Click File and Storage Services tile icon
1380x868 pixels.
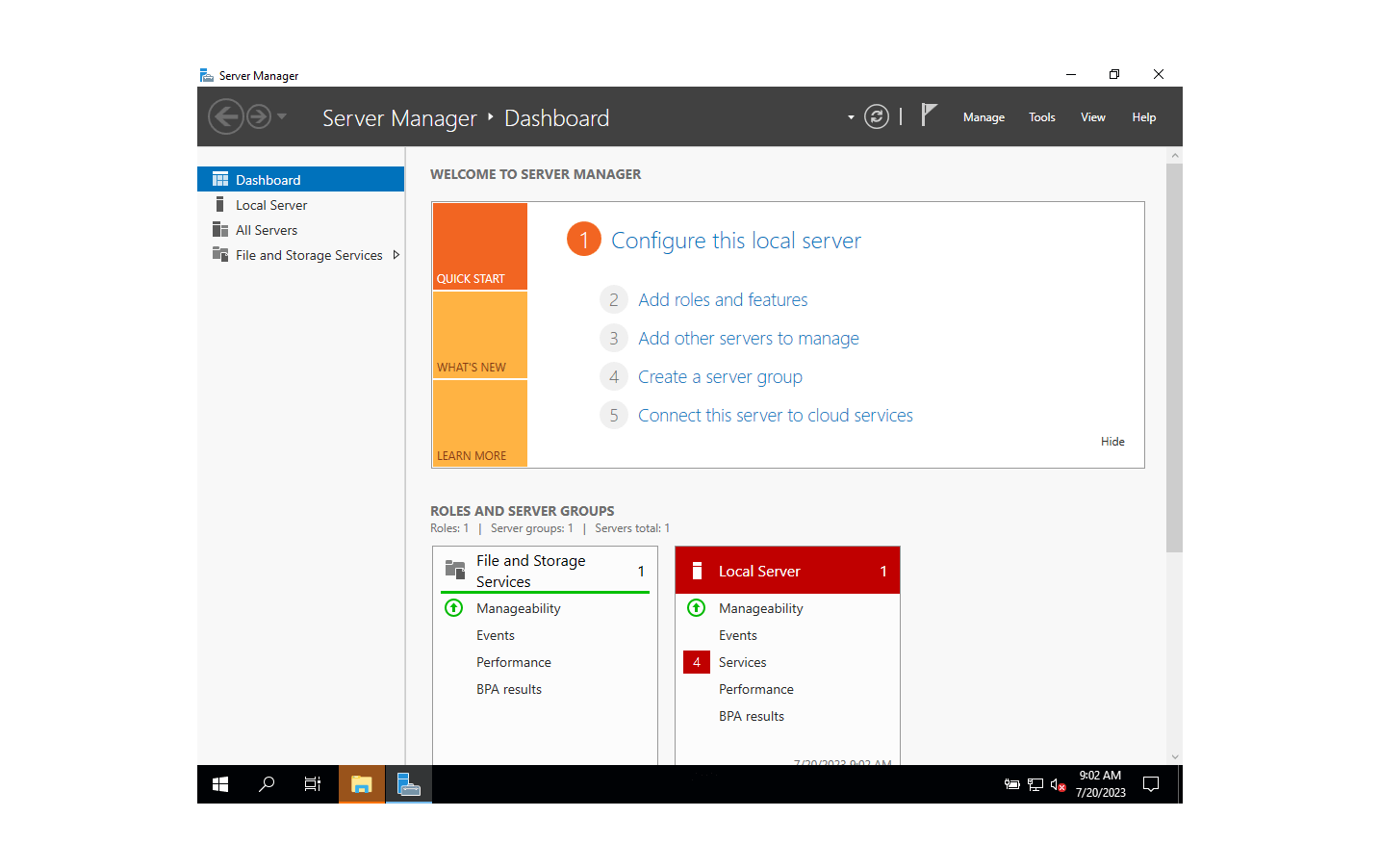455,569
